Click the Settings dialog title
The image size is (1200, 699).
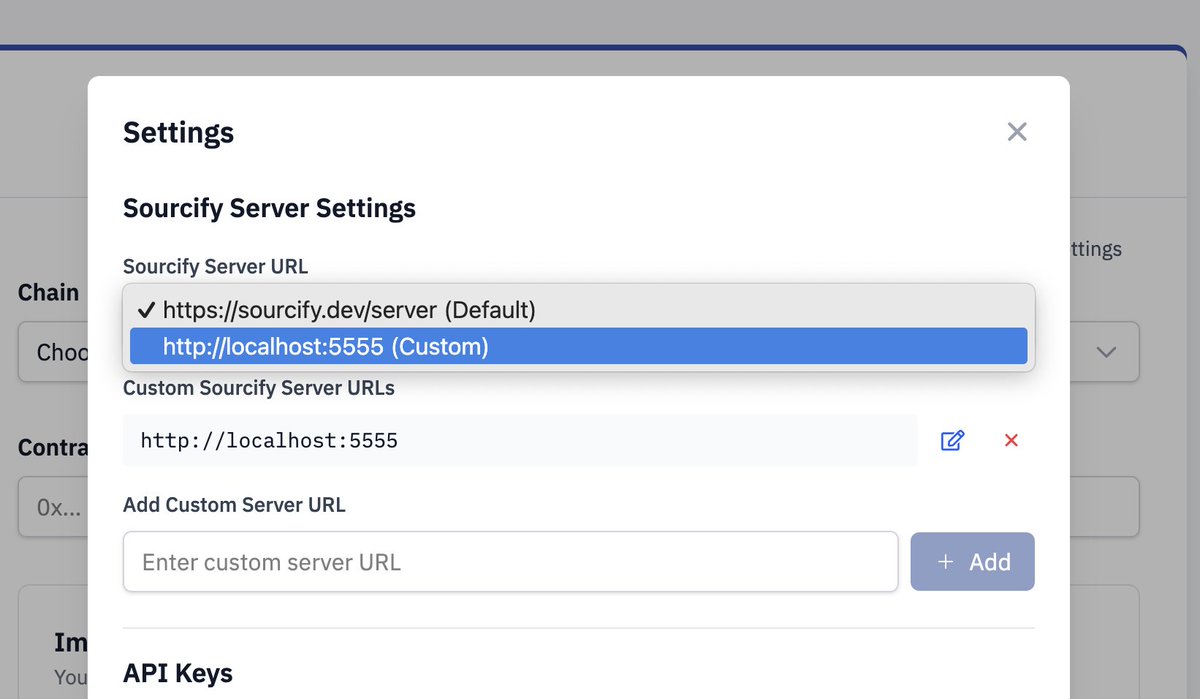[x=178, y=132]
